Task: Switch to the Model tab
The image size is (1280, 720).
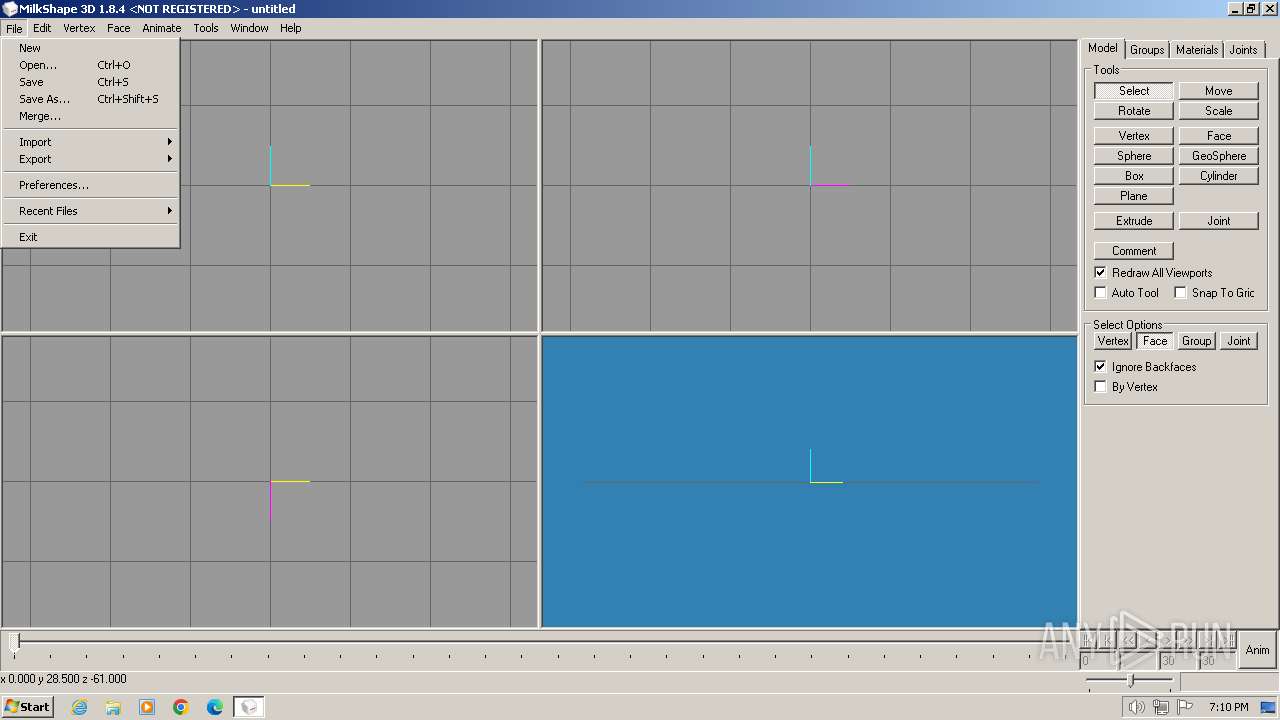Action: tap(1103, 48)
